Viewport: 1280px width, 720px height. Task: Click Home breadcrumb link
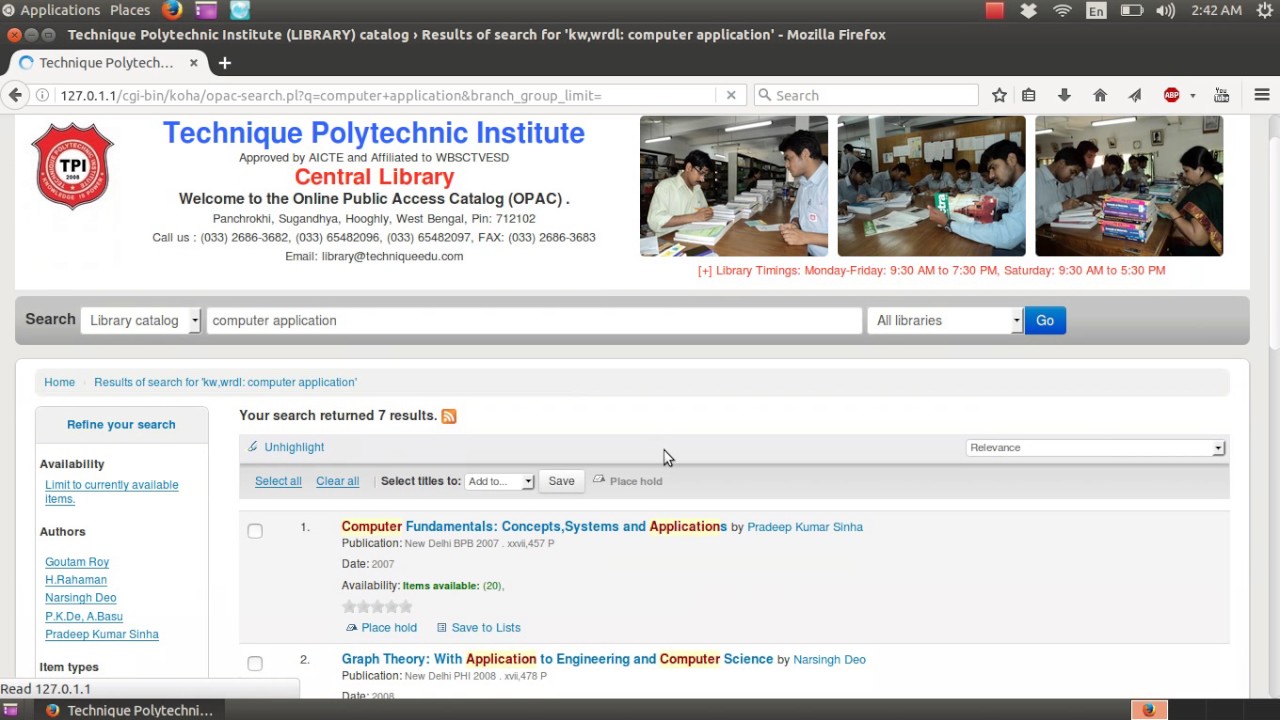(x=59, y=382)
